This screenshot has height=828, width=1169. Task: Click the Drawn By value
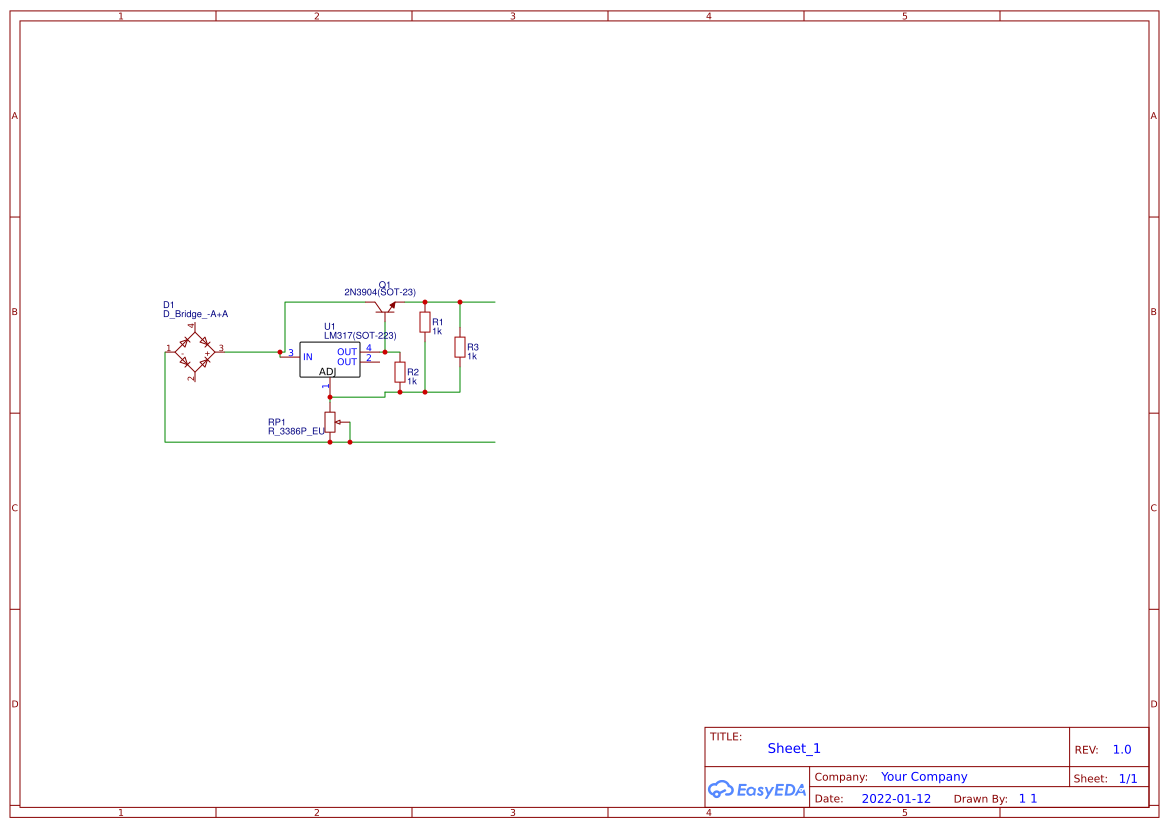1027,798
